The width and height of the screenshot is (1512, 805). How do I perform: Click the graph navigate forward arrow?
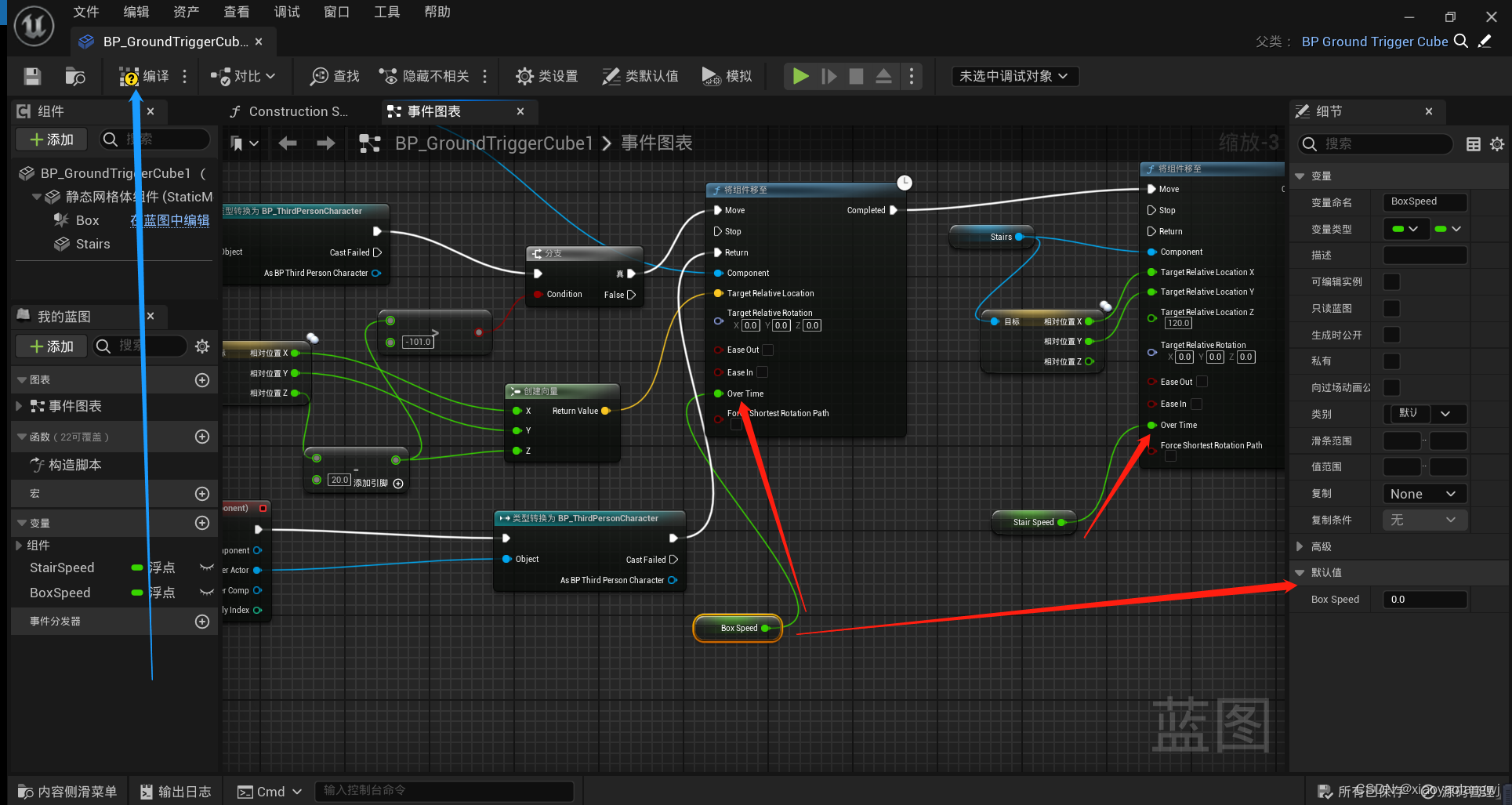click(x=325, y=143)
